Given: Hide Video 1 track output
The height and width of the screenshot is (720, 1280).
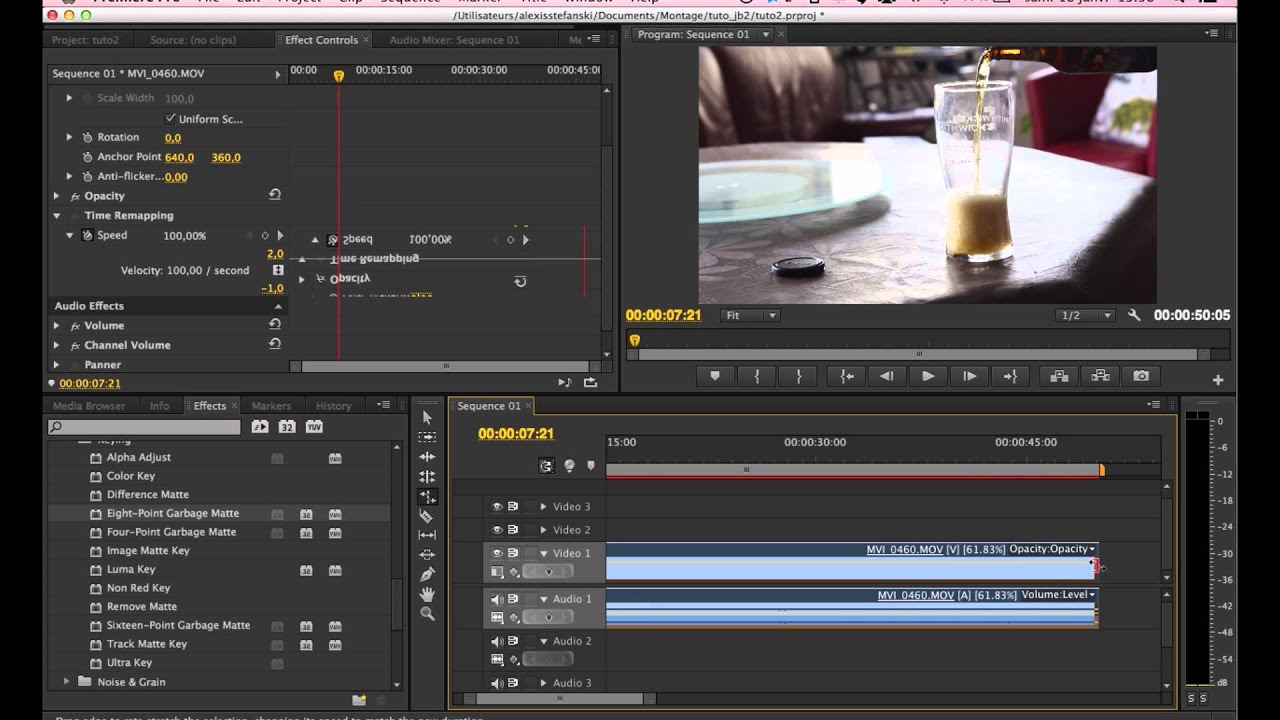Looking at the screenshot, I should 497,553.
